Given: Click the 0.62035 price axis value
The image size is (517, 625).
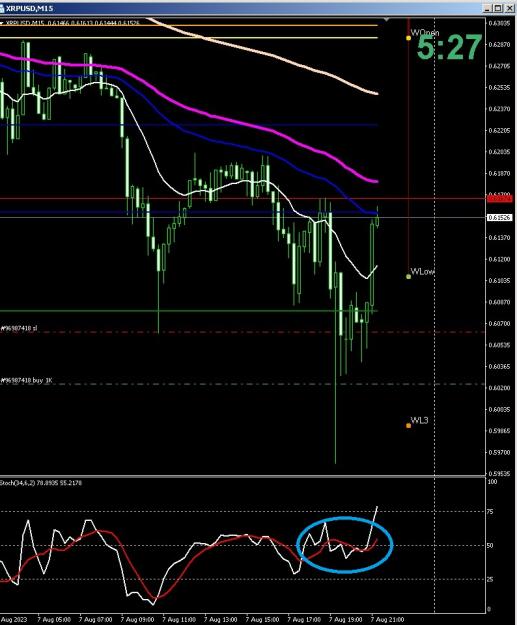Looking at the screenshot, I should (x=499, y=152).
